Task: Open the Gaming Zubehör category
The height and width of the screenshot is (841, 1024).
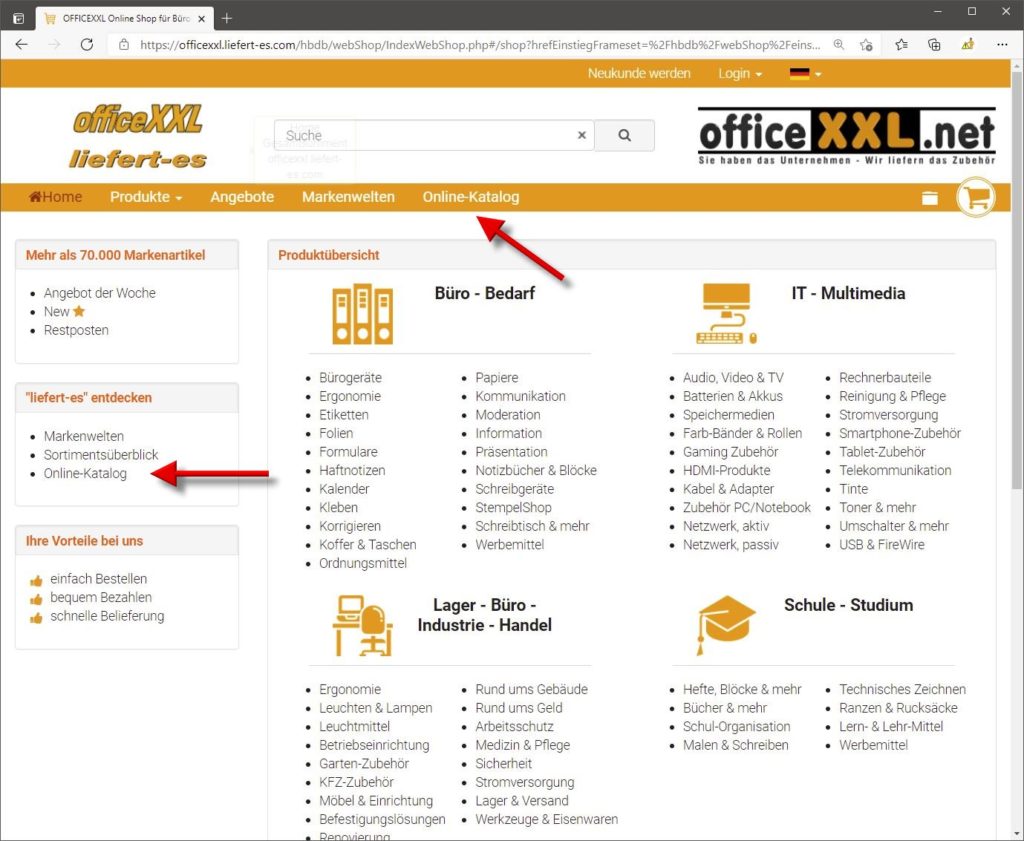Action: pos(730,452)
